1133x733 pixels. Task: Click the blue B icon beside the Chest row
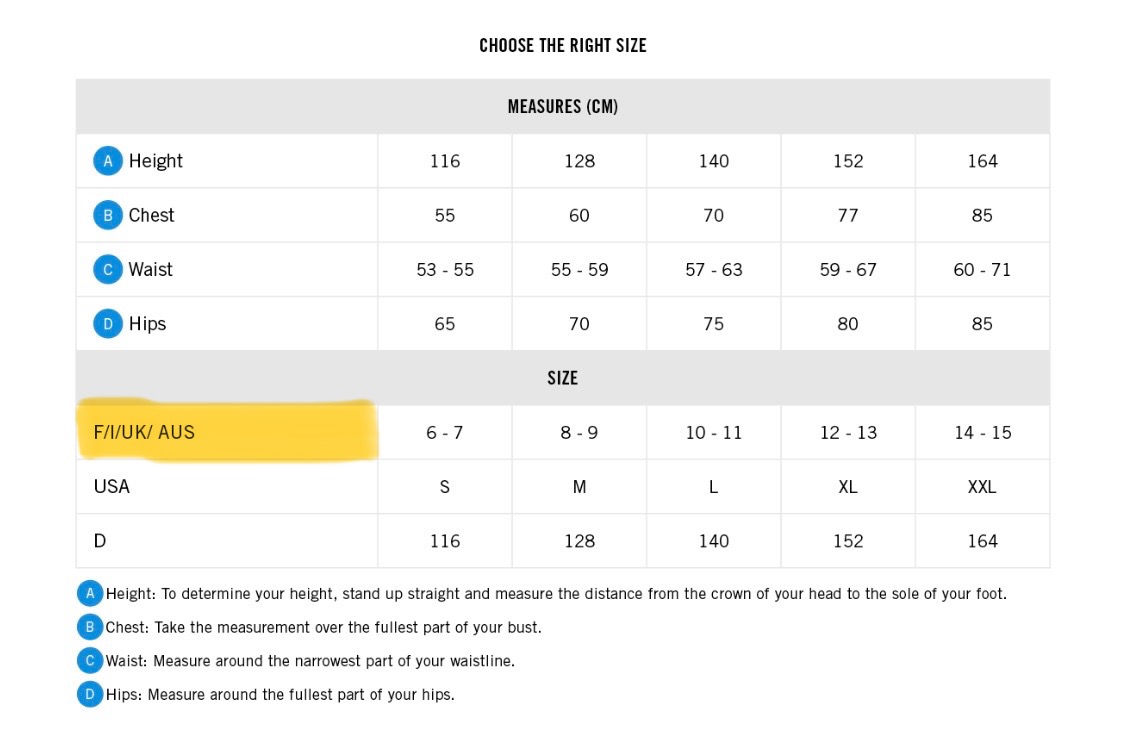point(108,215)
